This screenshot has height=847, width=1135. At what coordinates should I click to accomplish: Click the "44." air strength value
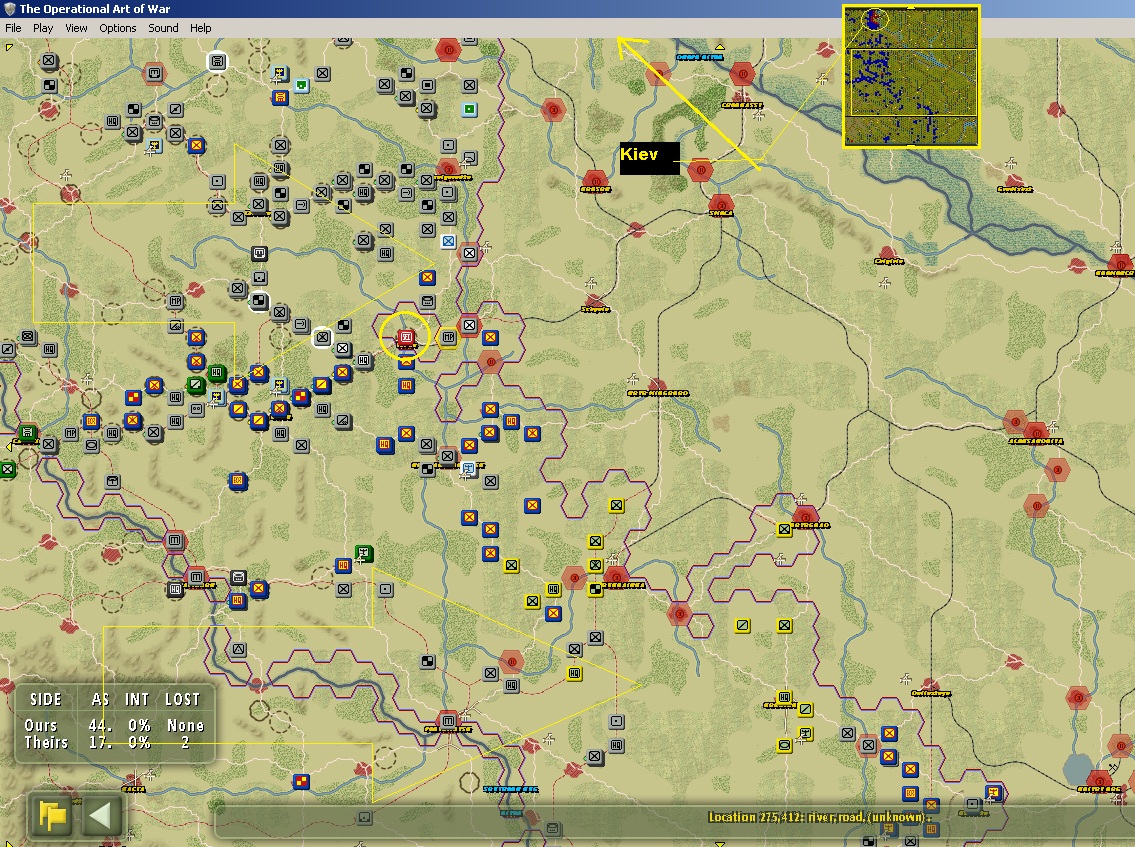point(101,725)
